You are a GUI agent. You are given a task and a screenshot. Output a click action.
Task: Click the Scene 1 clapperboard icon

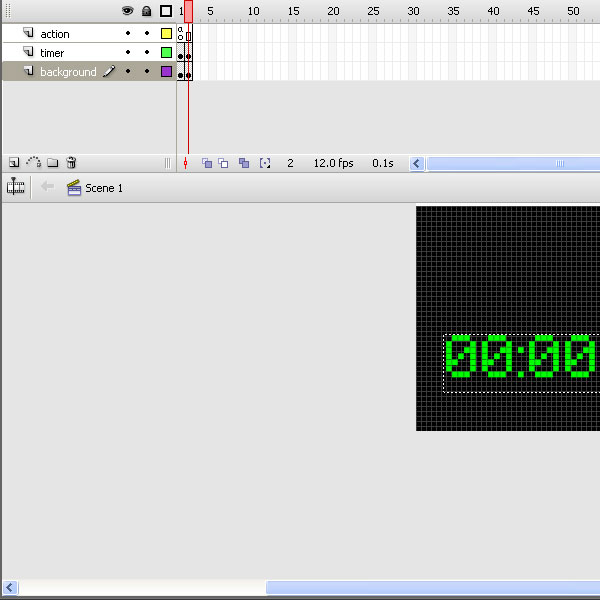point(74,188)
